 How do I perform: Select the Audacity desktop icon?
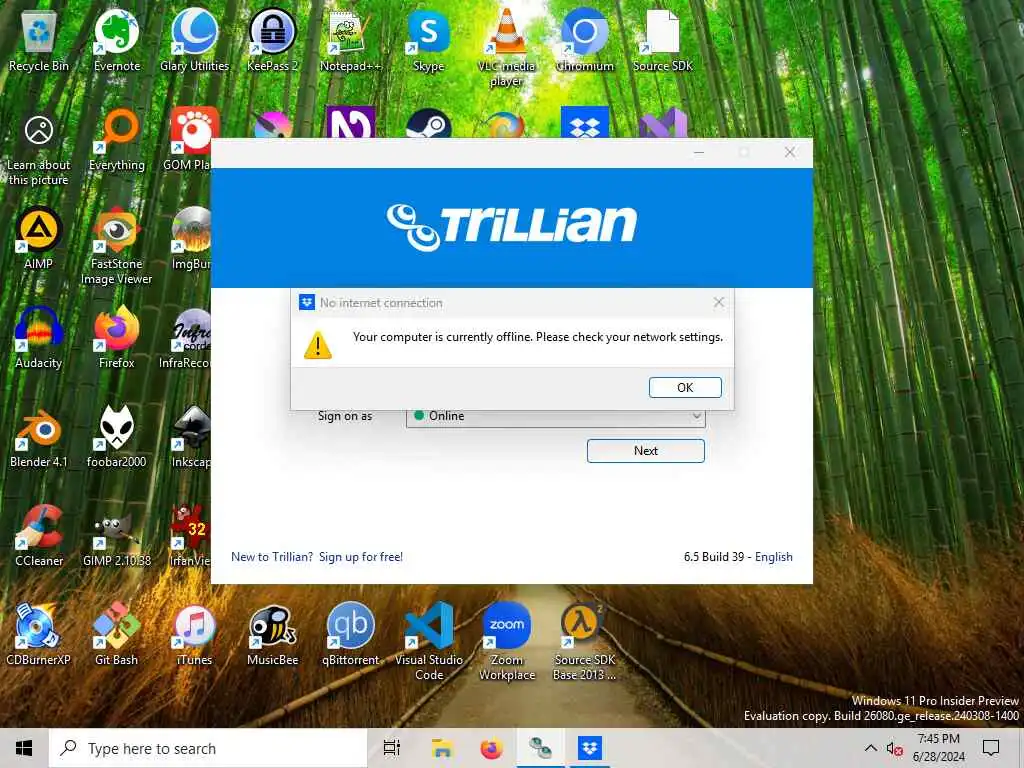[39, 338]
